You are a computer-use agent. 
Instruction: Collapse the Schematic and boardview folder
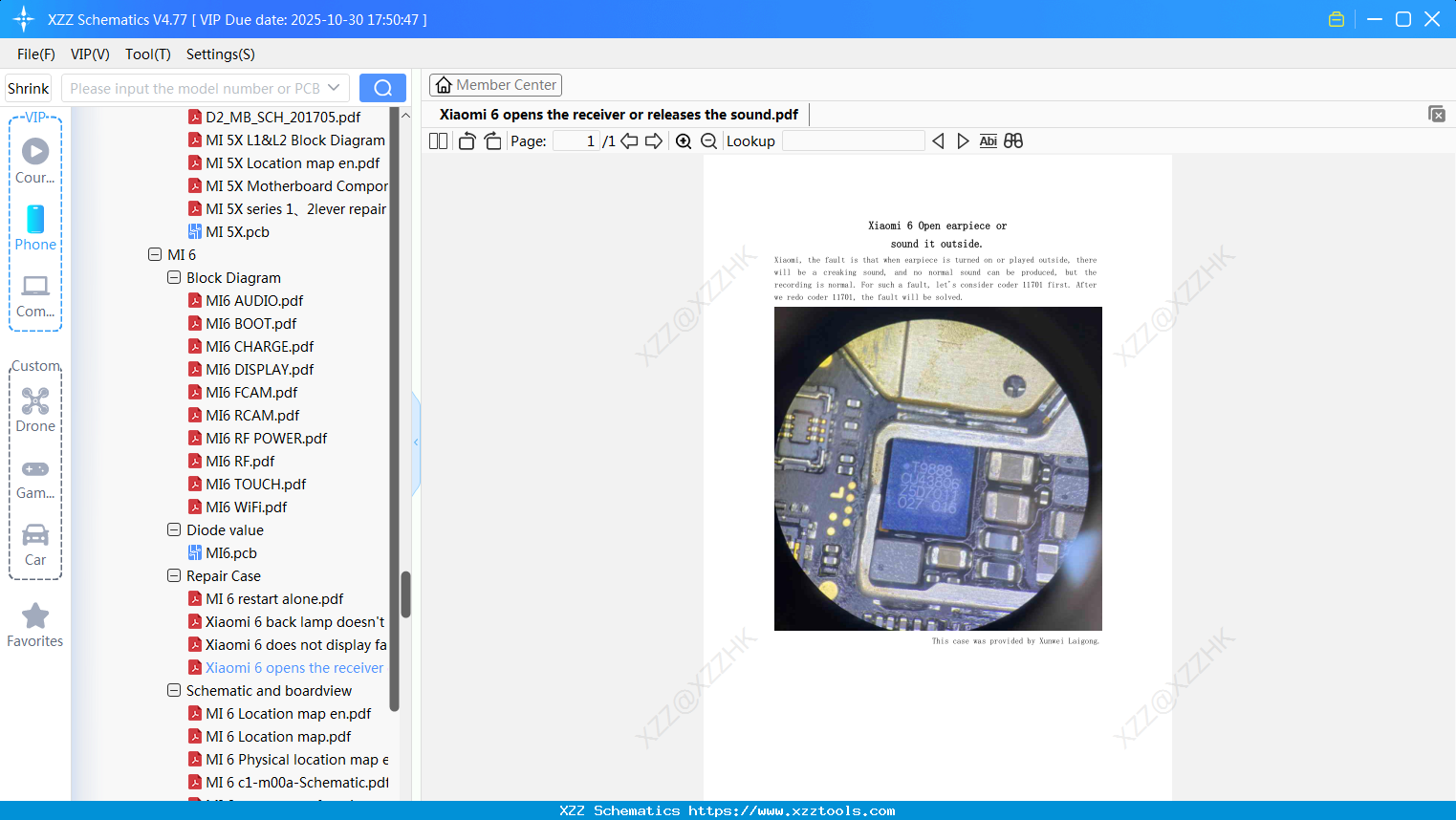[x=174, y=691]
